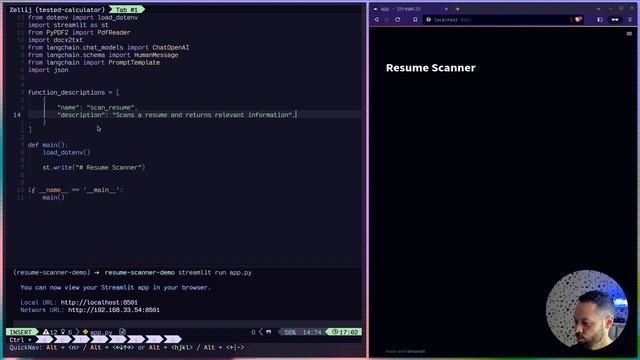
Task: Click the clock 17:02 status segment
Action: (x=344, y=332)
